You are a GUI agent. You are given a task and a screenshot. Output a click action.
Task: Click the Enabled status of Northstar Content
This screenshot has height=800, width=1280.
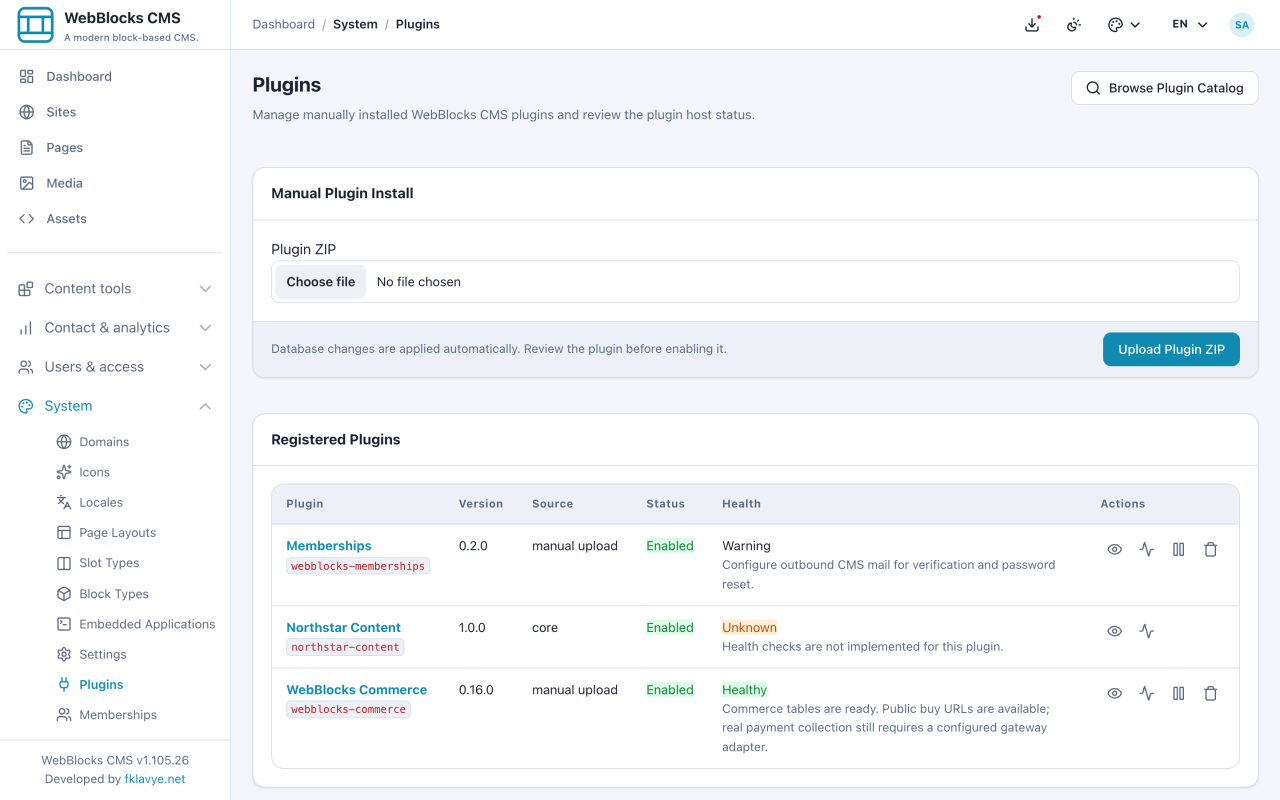669,628
